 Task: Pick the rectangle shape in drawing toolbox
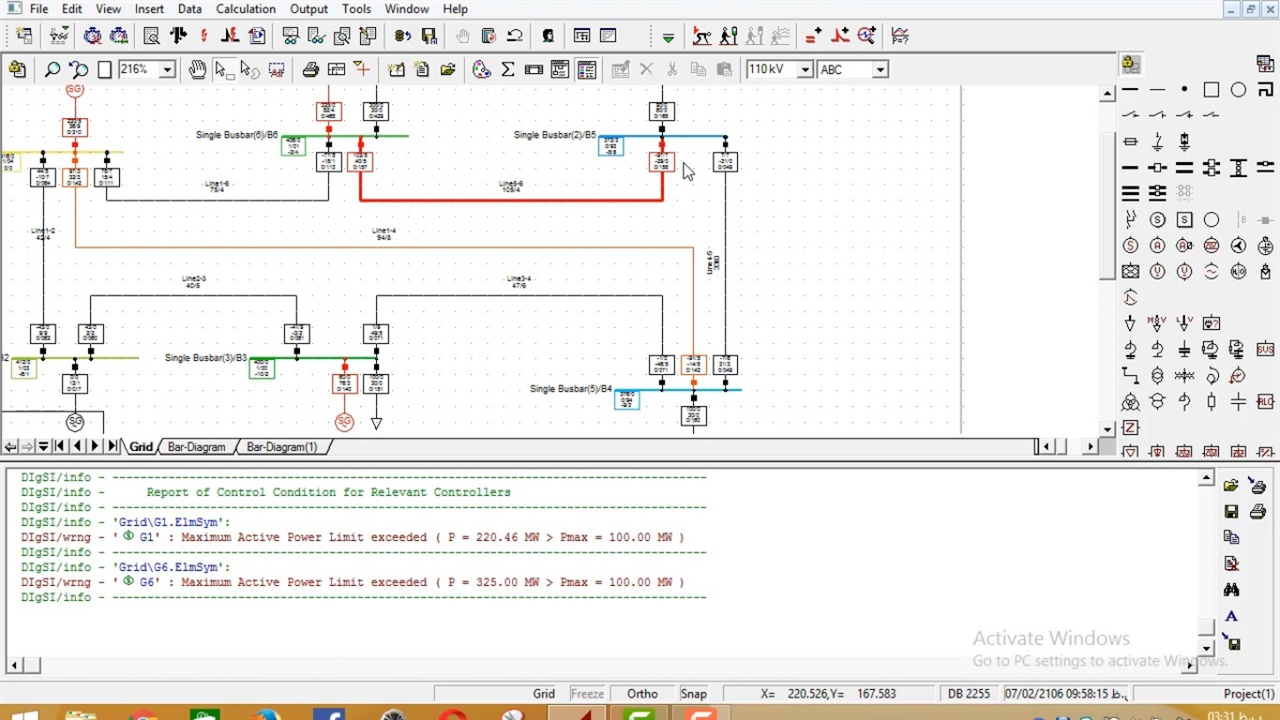point(1211,90)
